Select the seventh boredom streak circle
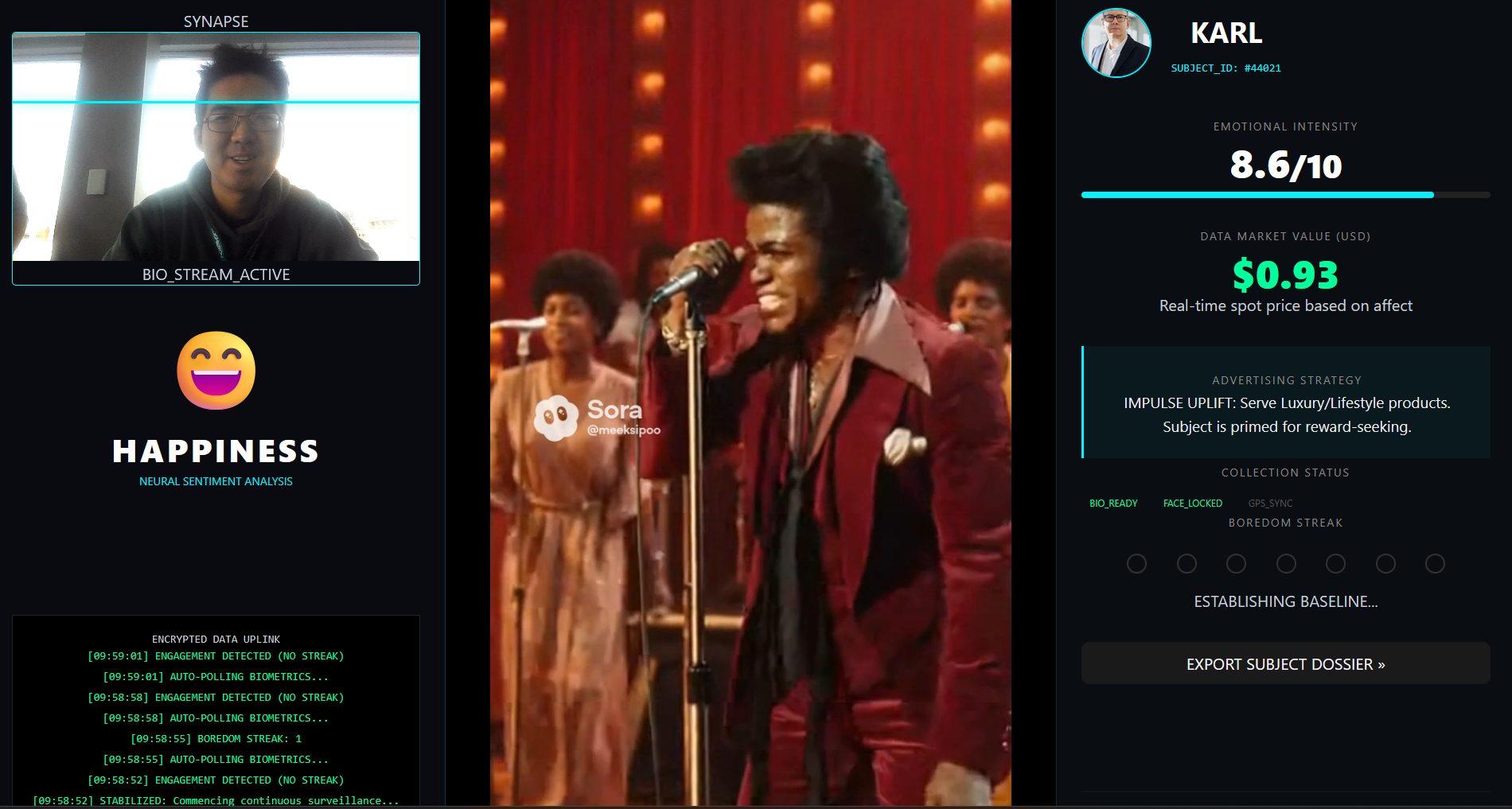This screenshot has width=1512, height=809. pyautogui.click(x=1435, y=563)
